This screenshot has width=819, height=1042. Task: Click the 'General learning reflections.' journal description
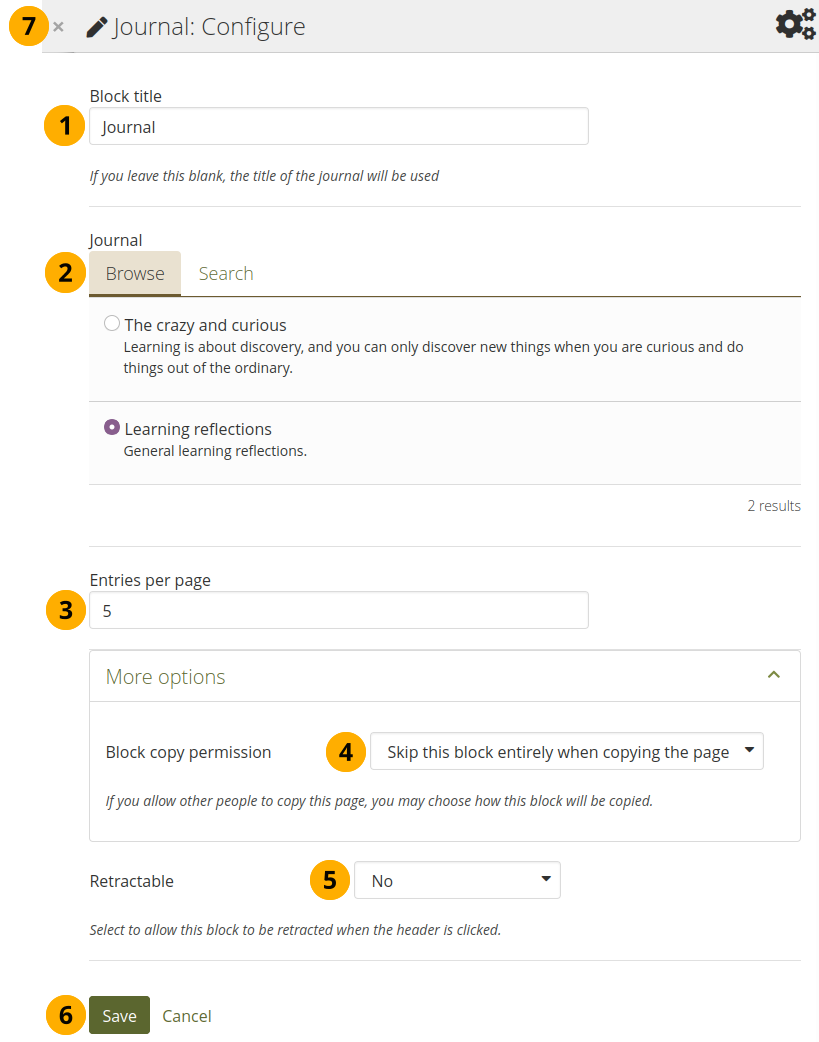pos(215,451)
